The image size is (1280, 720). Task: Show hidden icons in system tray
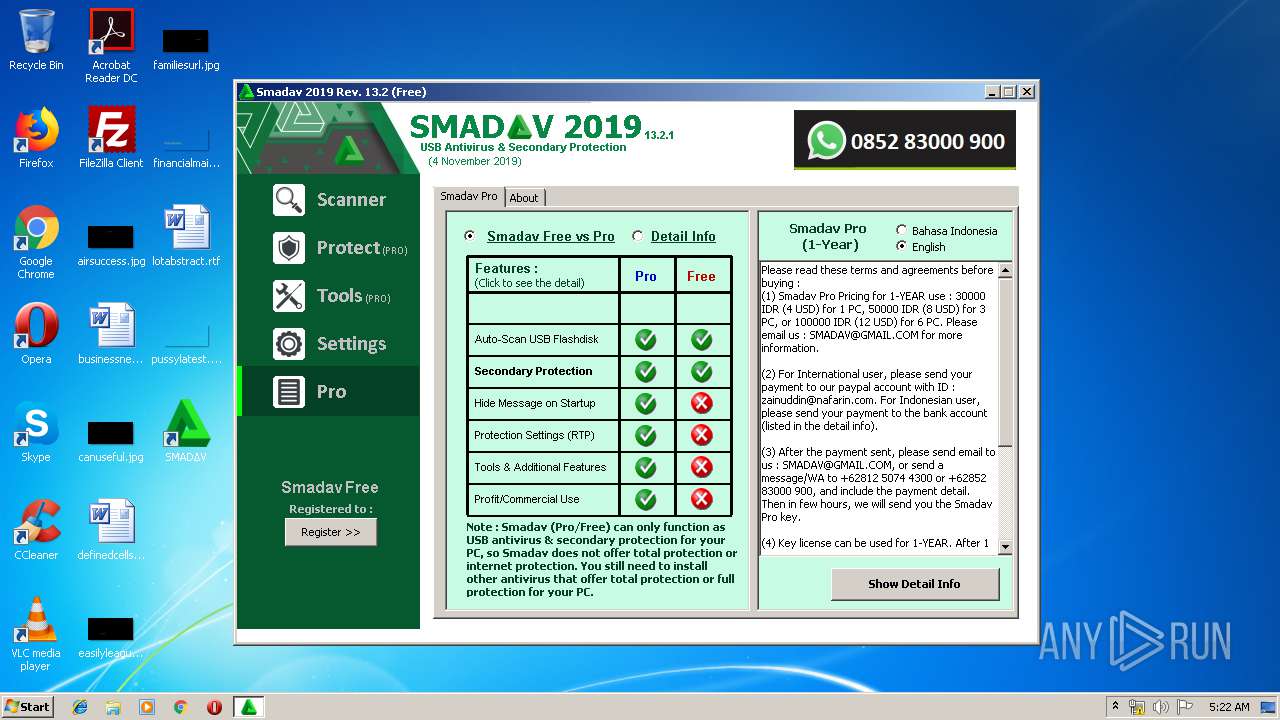(x=1115, y=707)
